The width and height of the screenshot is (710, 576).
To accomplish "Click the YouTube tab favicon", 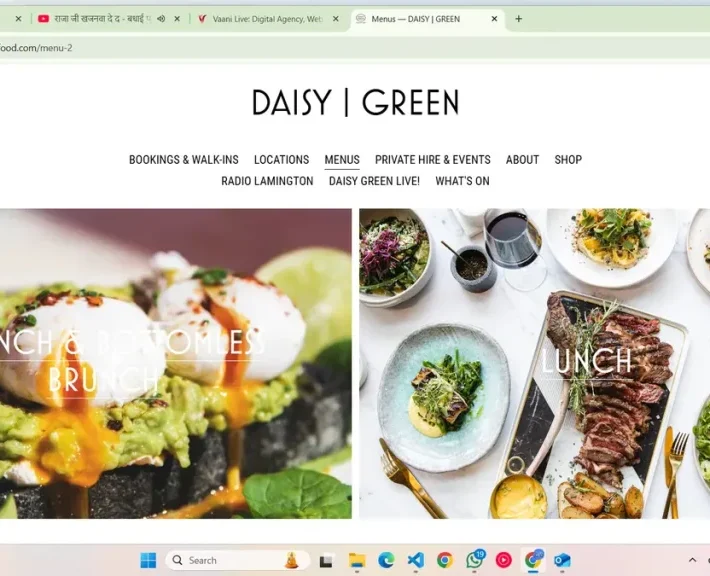I will tap(43, 19).
